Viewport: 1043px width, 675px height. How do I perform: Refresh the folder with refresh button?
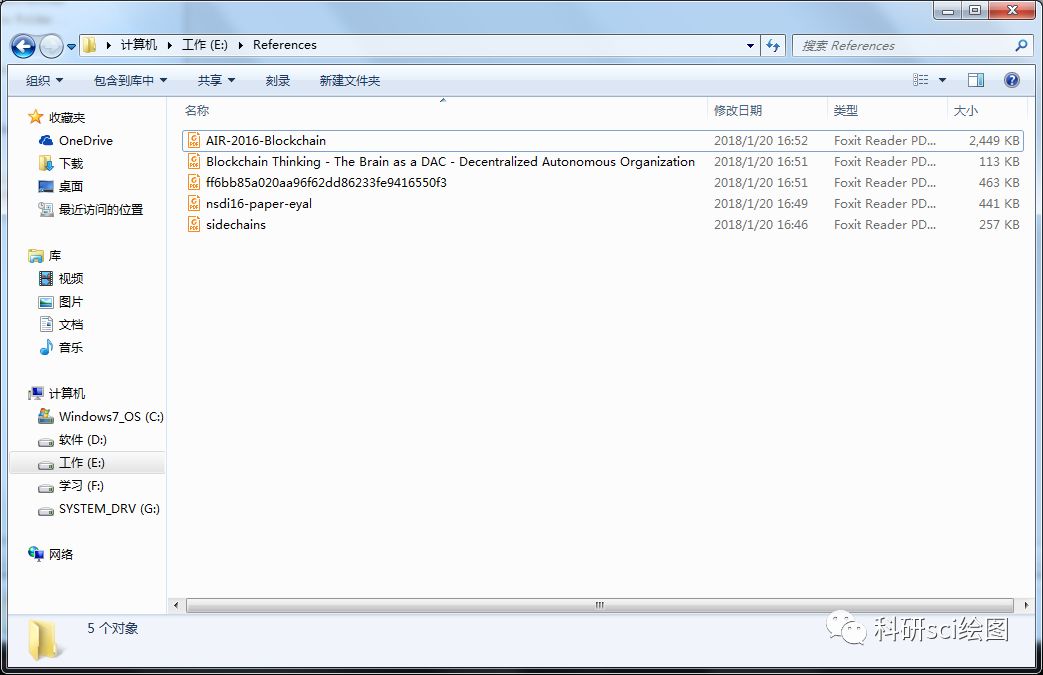coord(772,45)
